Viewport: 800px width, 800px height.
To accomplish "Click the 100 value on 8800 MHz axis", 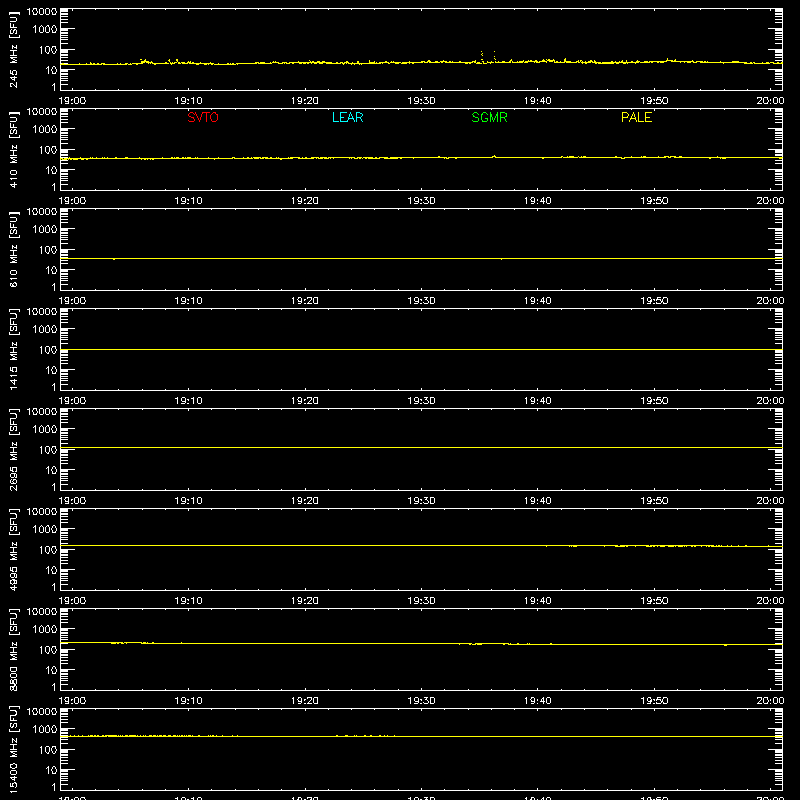I will [48, 650].
